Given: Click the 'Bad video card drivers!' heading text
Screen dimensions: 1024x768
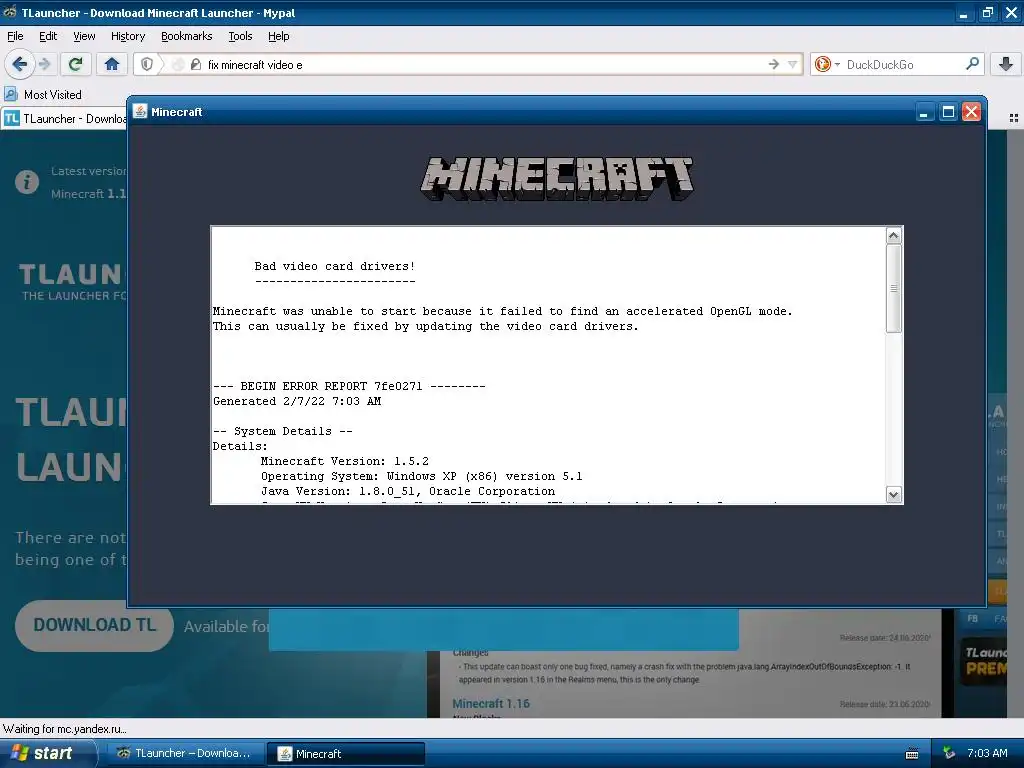Looking at the screenshot, I should [334, 266].
